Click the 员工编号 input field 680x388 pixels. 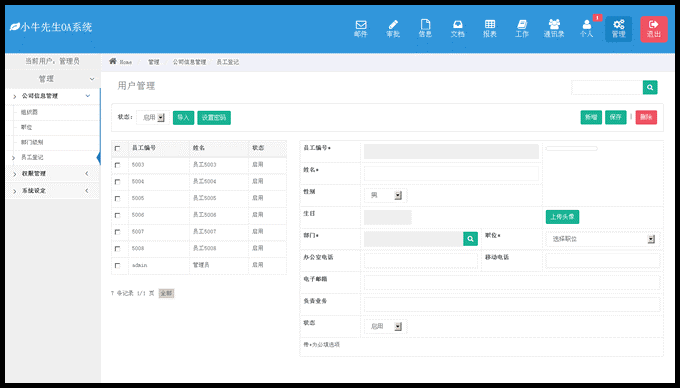451,152
